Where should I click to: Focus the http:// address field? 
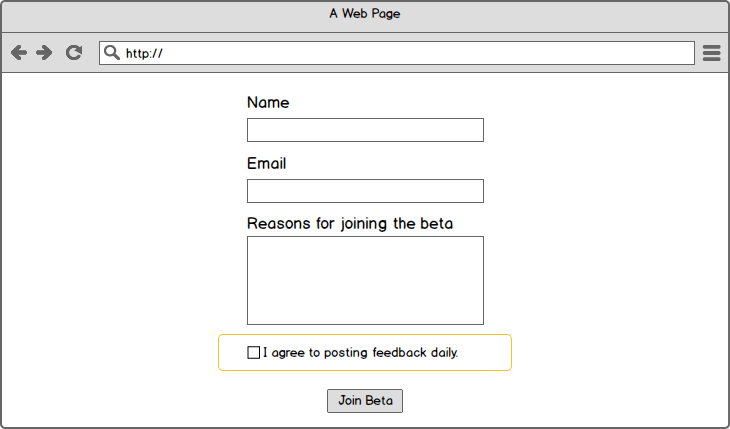coord(400,53)
